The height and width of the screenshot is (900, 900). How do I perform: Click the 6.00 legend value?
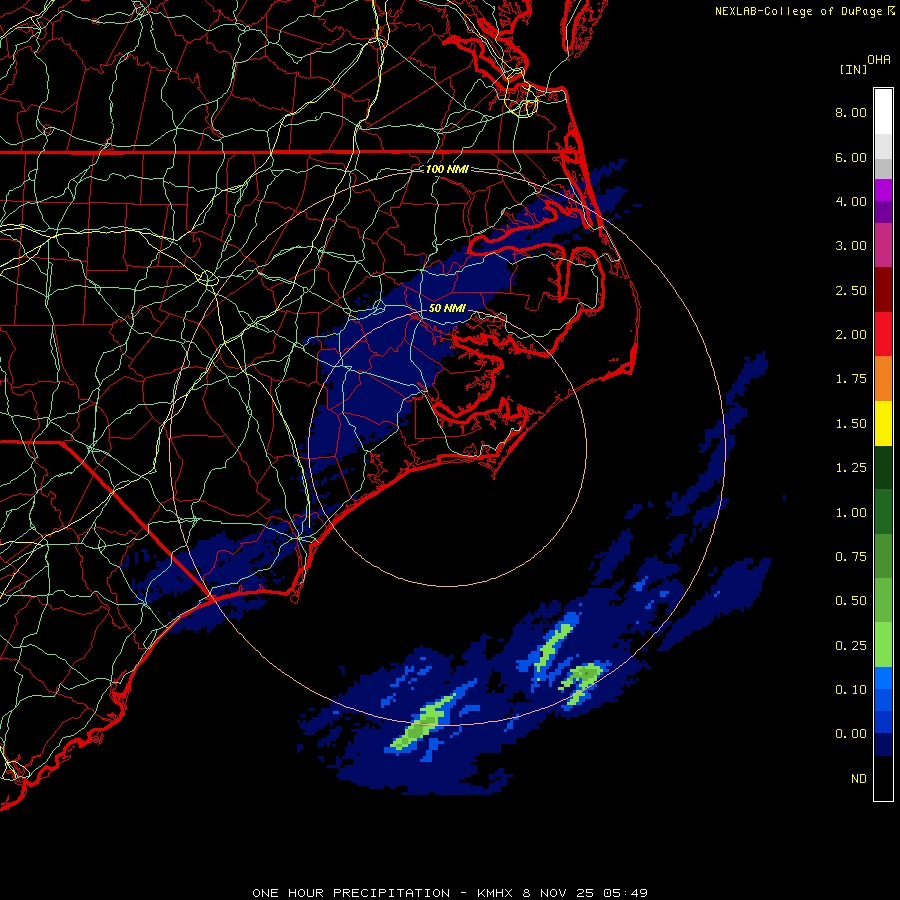click(851, 157)
